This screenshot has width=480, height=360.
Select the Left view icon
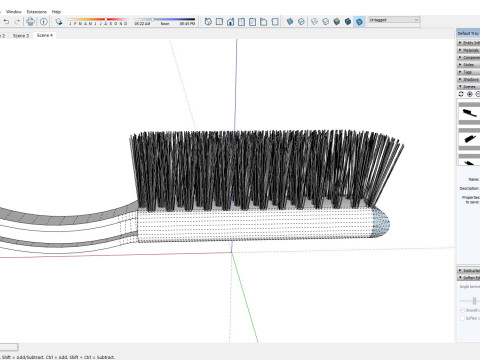click(x=264, y=22)
